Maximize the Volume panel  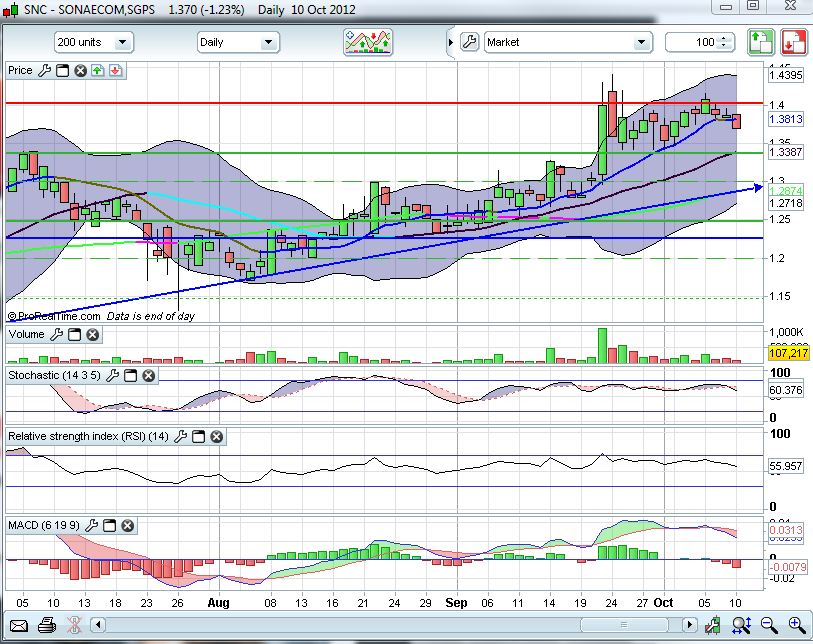(x=75, y=335)
